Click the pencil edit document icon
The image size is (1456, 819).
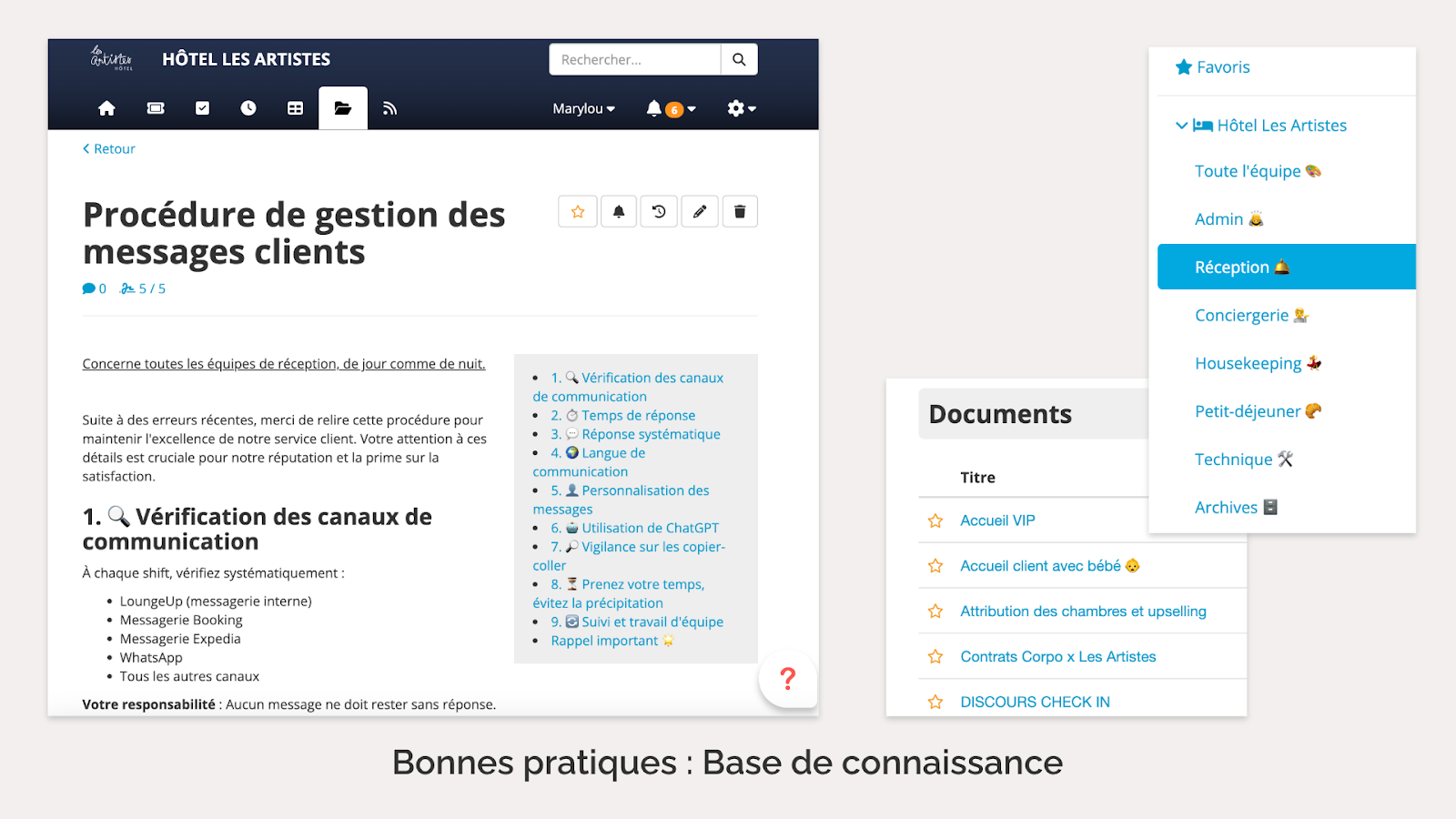700,212
